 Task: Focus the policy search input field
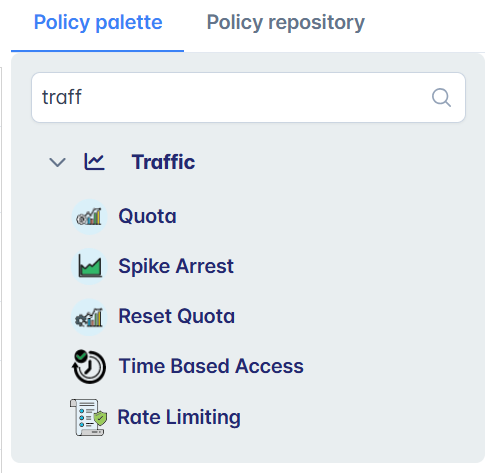point(248,98)
